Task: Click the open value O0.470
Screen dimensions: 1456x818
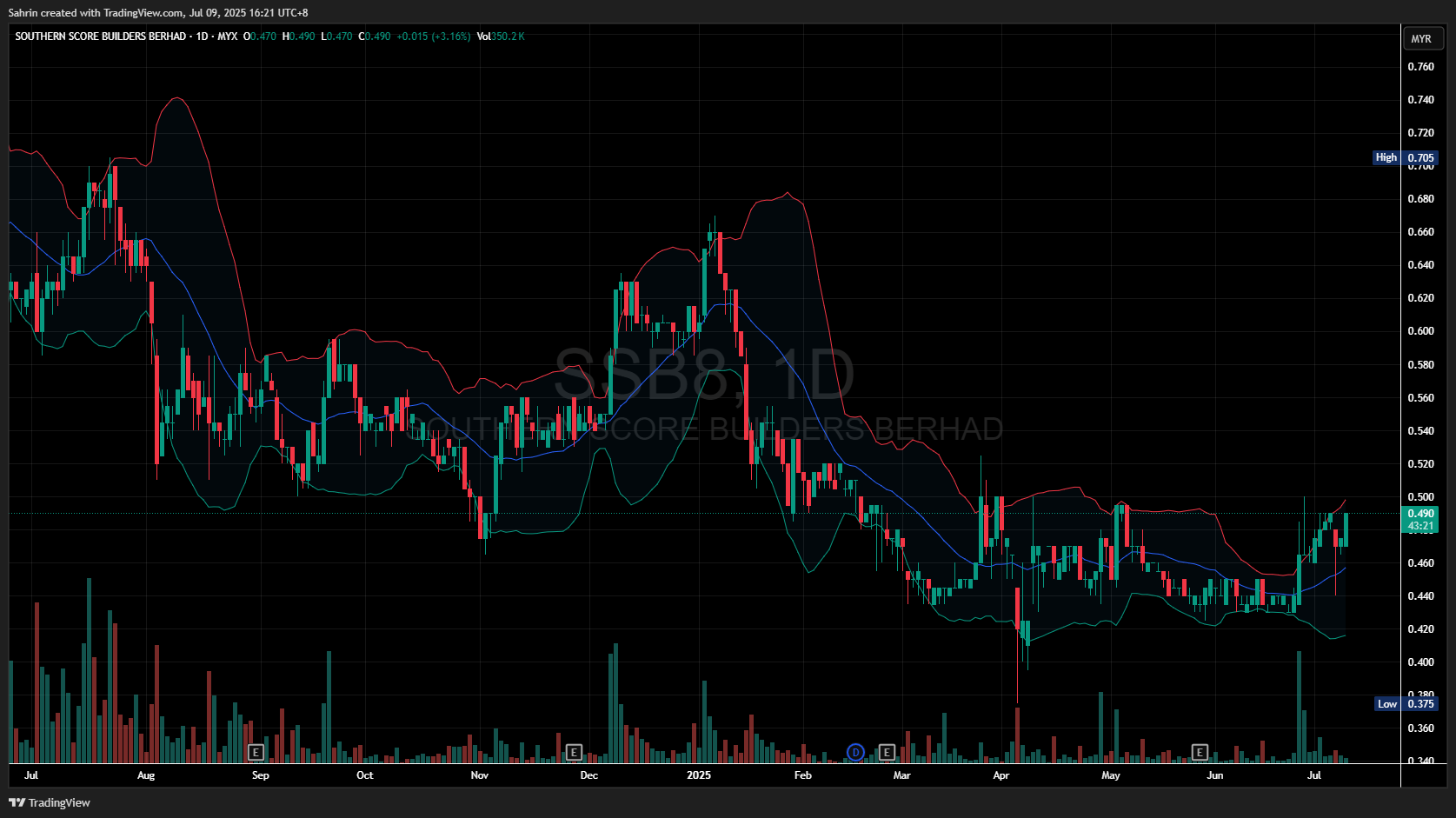Action: click(260, 37)
